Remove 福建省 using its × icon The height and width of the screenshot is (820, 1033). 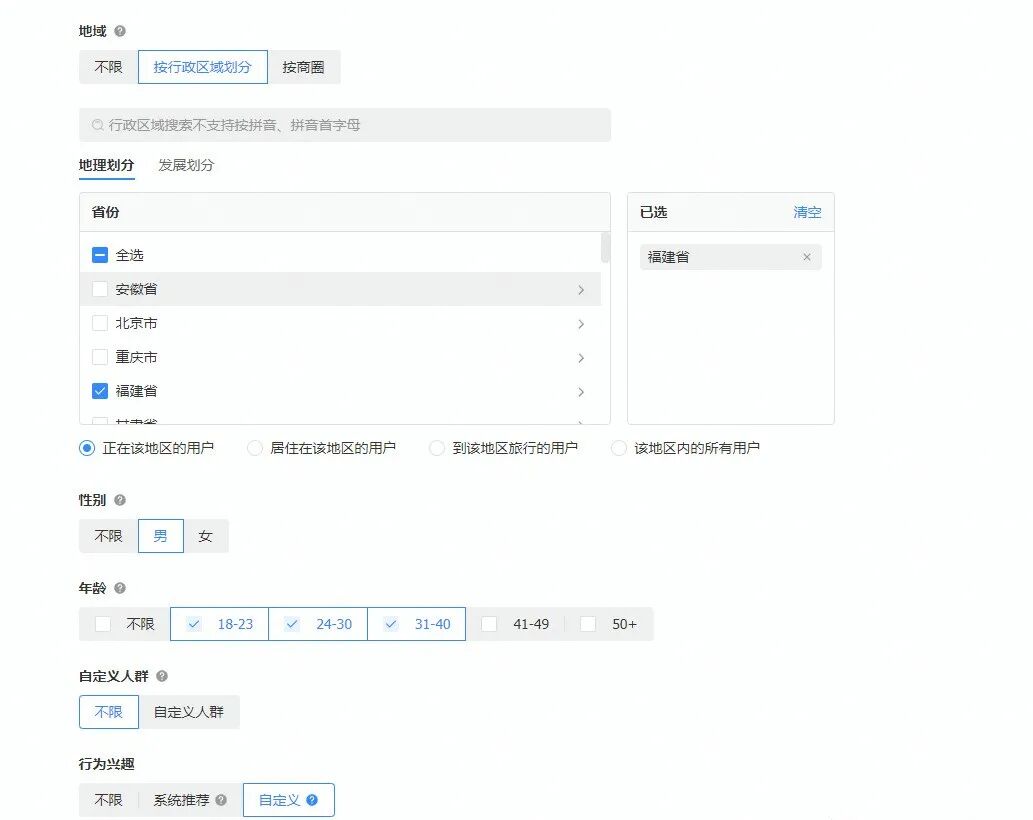click(x=806, y=257)
